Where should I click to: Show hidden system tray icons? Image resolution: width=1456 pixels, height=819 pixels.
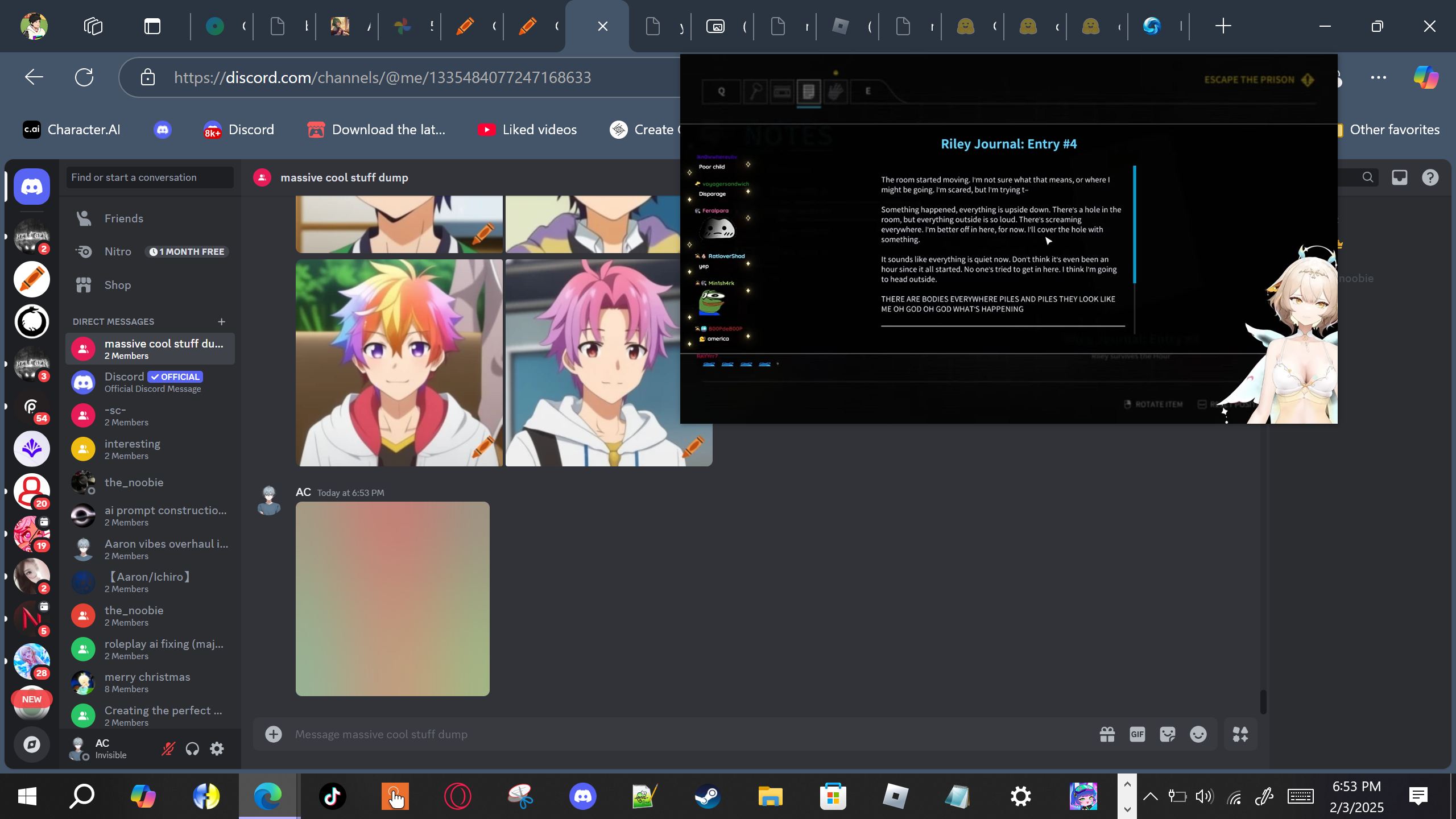(x=1150, y=796)
